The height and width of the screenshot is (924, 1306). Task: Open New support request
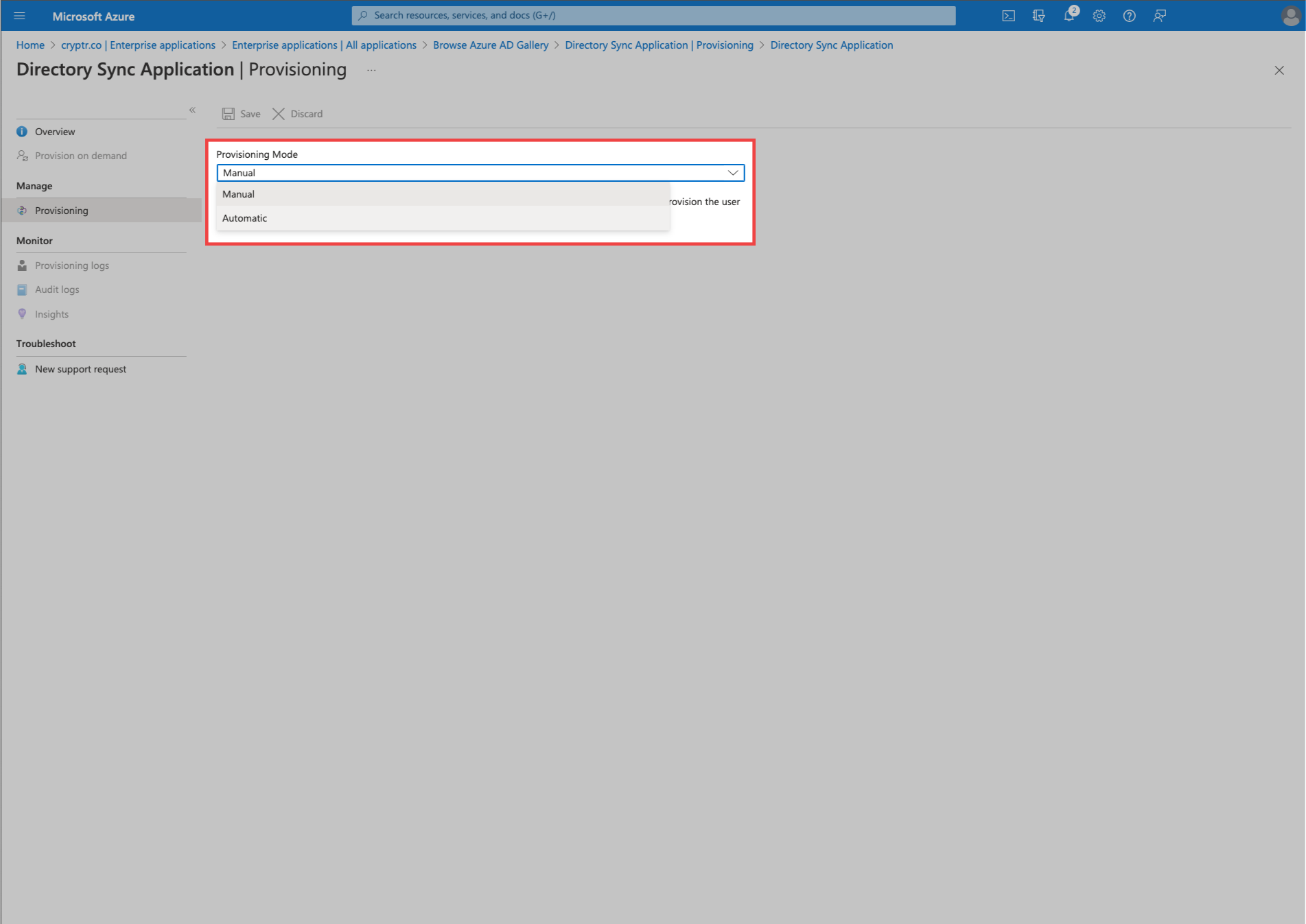click(x=81, y=369)
